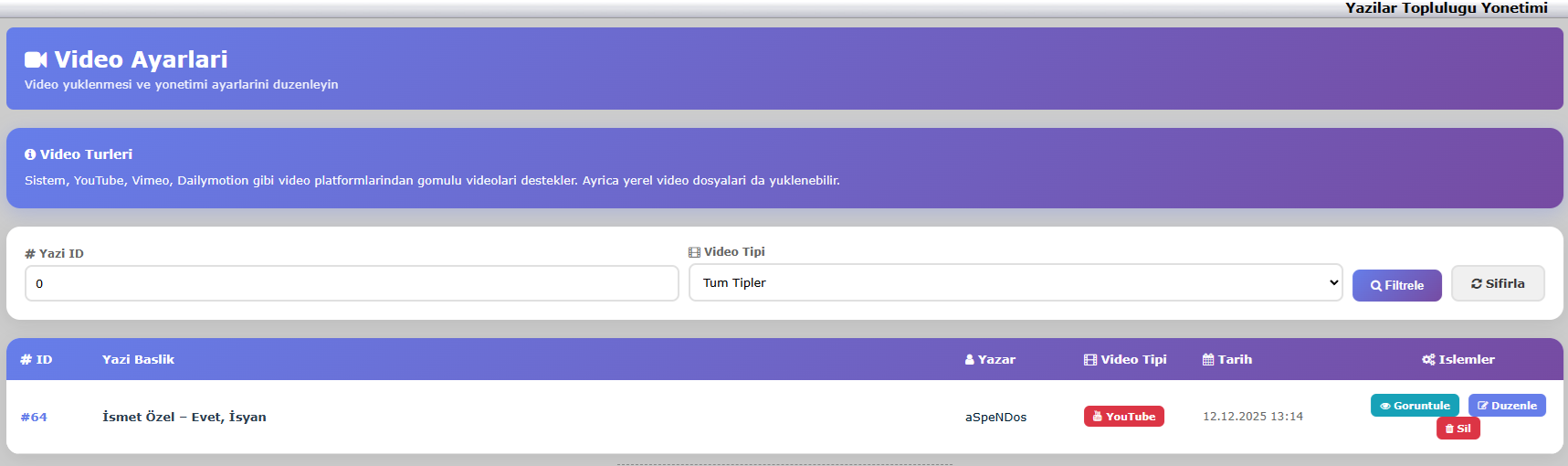This screenshot has width=1568, height=466.
Task: Click the hash icon beside Yazi ID label
Action: [30, 254]
